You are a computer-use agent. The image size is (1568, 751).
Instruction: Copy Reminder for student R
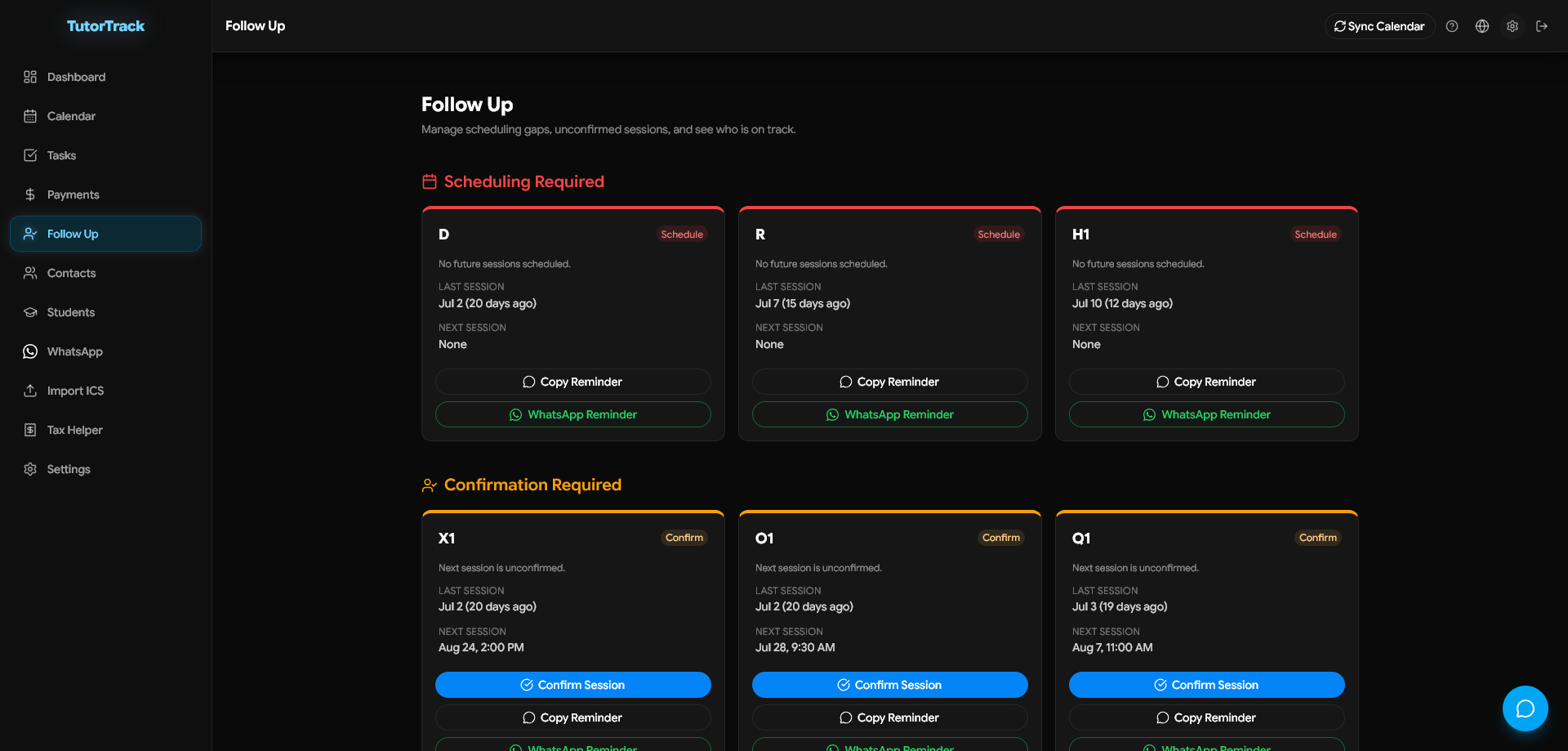click(890, 382)
